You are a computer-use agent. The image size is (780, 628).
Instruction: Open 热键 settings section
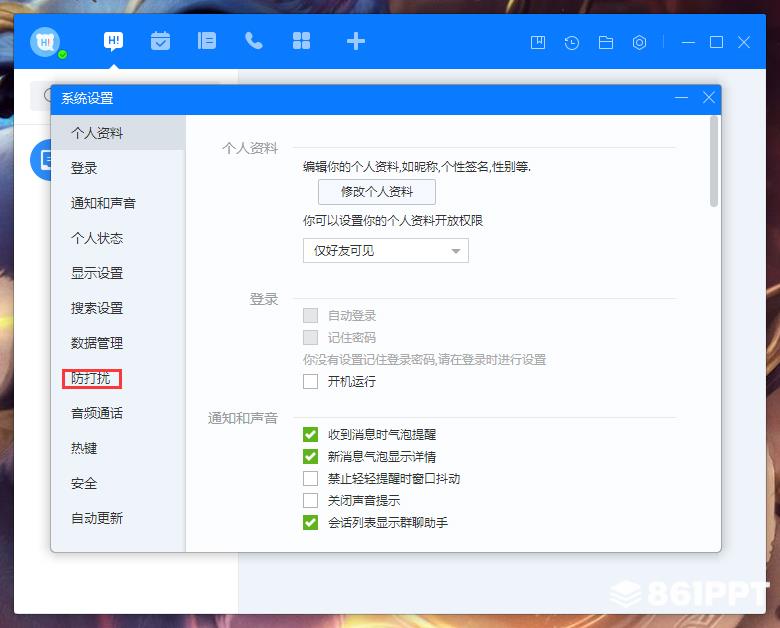pos(118,448)
